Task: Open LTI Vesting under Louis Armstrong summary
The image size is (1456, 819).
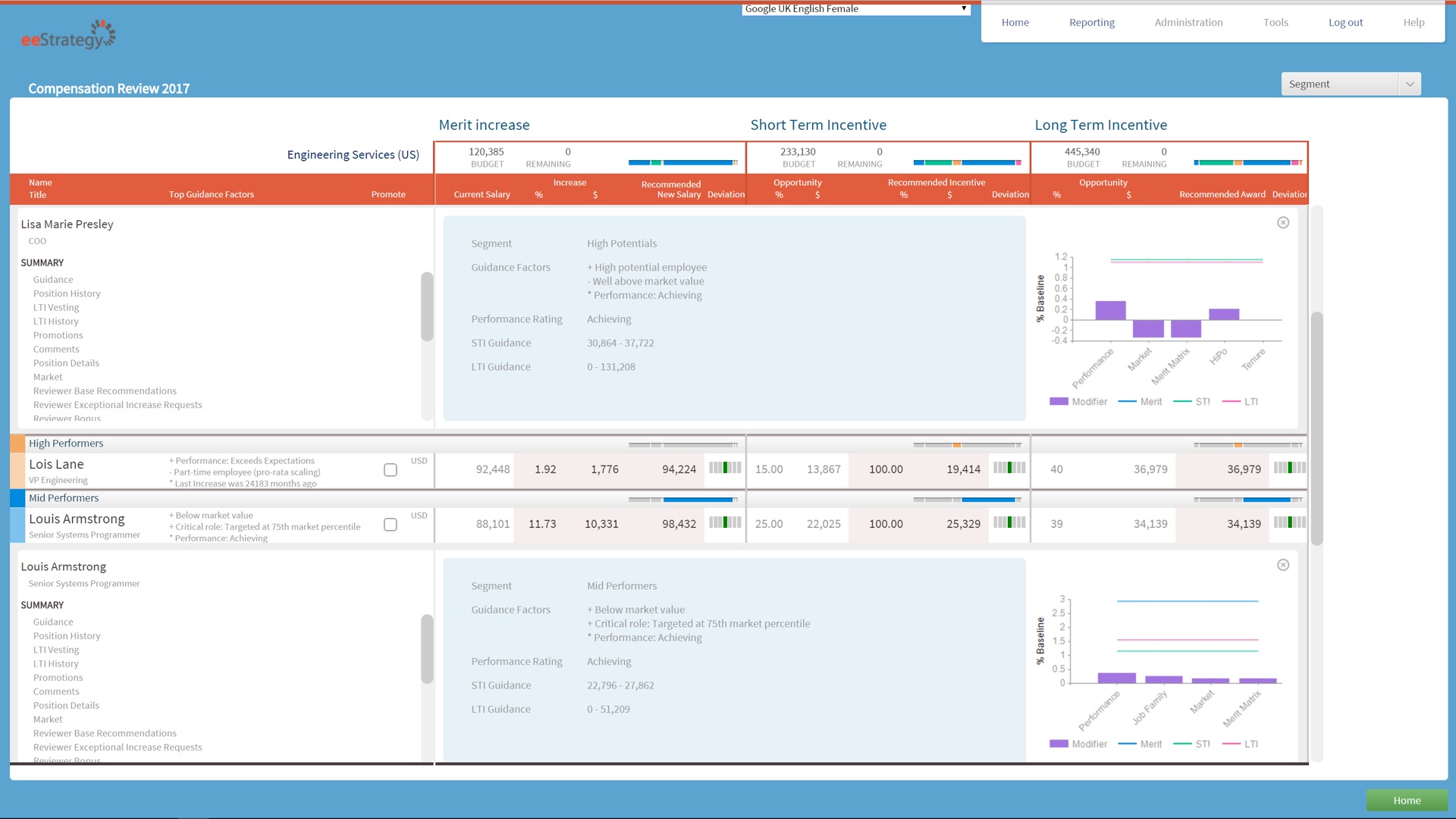Action: point(56,650)
